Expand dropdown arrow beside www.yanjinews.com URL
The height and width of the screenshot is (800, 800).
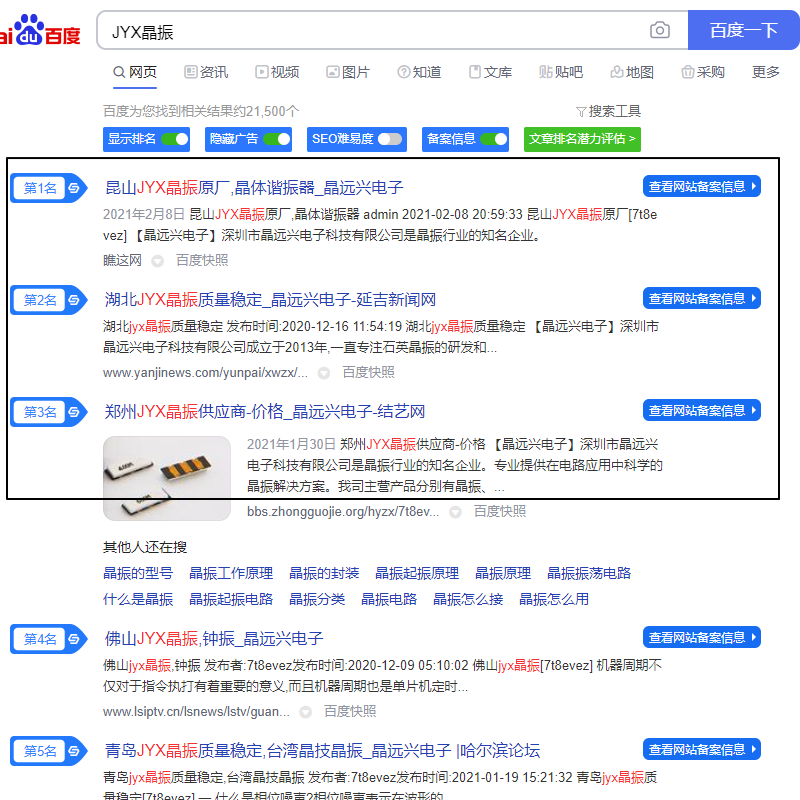point(323,373)
